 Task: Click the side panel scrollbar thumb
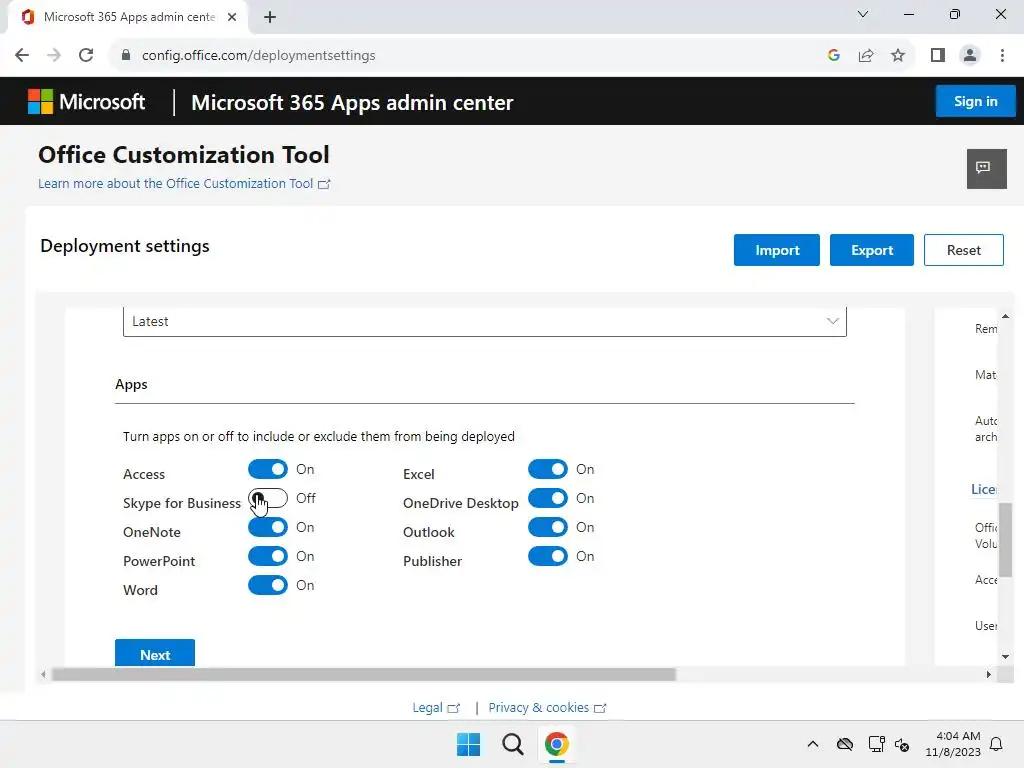[1006, 540]
